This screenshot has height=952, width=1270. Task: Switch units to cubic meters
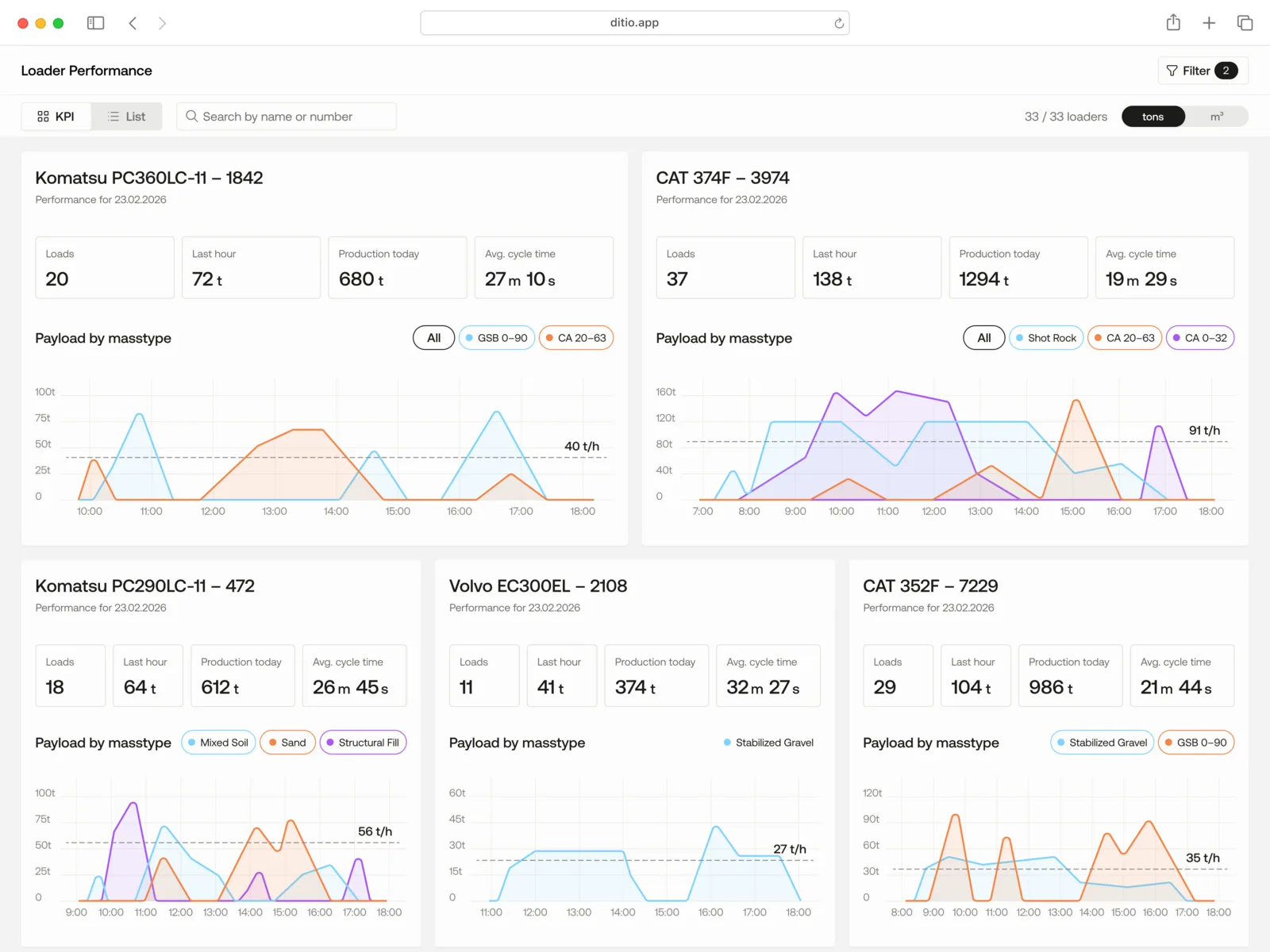click(x=1217, y=116)
